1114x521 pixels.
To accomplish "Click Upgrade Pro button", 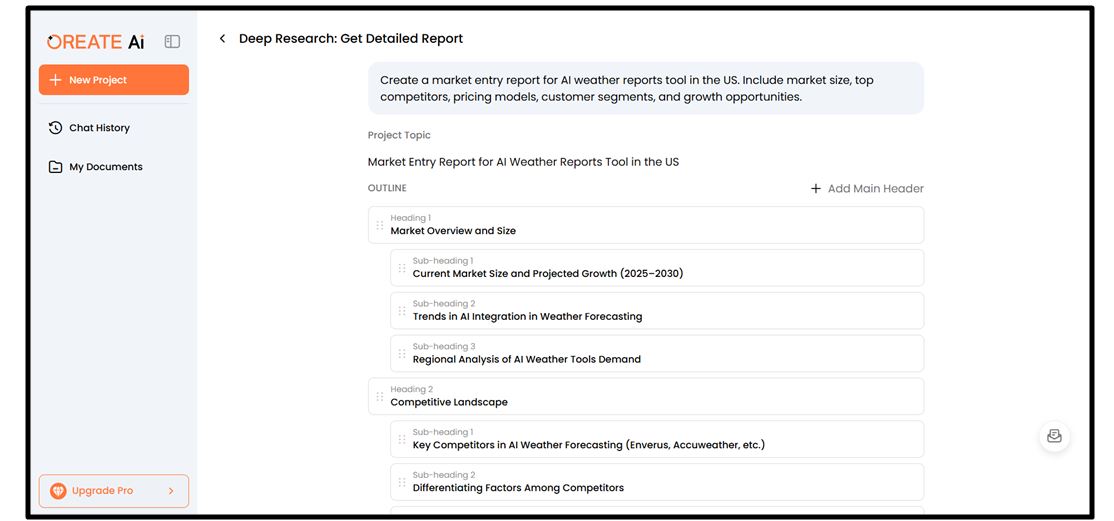I will 103,491.
